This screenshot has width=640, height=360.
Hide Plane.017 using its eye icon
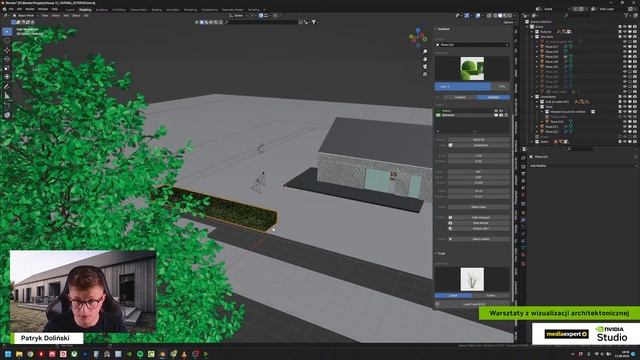tap(624, 47)
